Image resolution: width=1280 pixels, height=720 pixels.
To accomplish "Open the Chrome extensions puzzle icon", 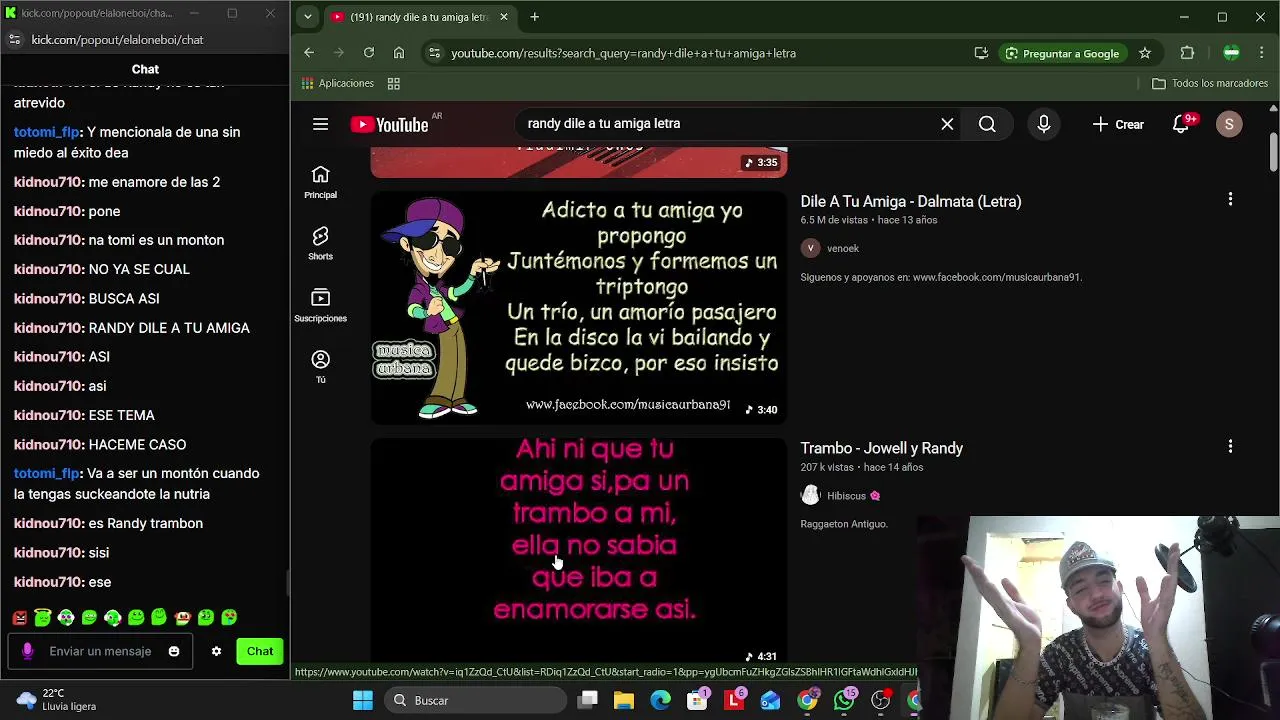I will [1187, 53].
